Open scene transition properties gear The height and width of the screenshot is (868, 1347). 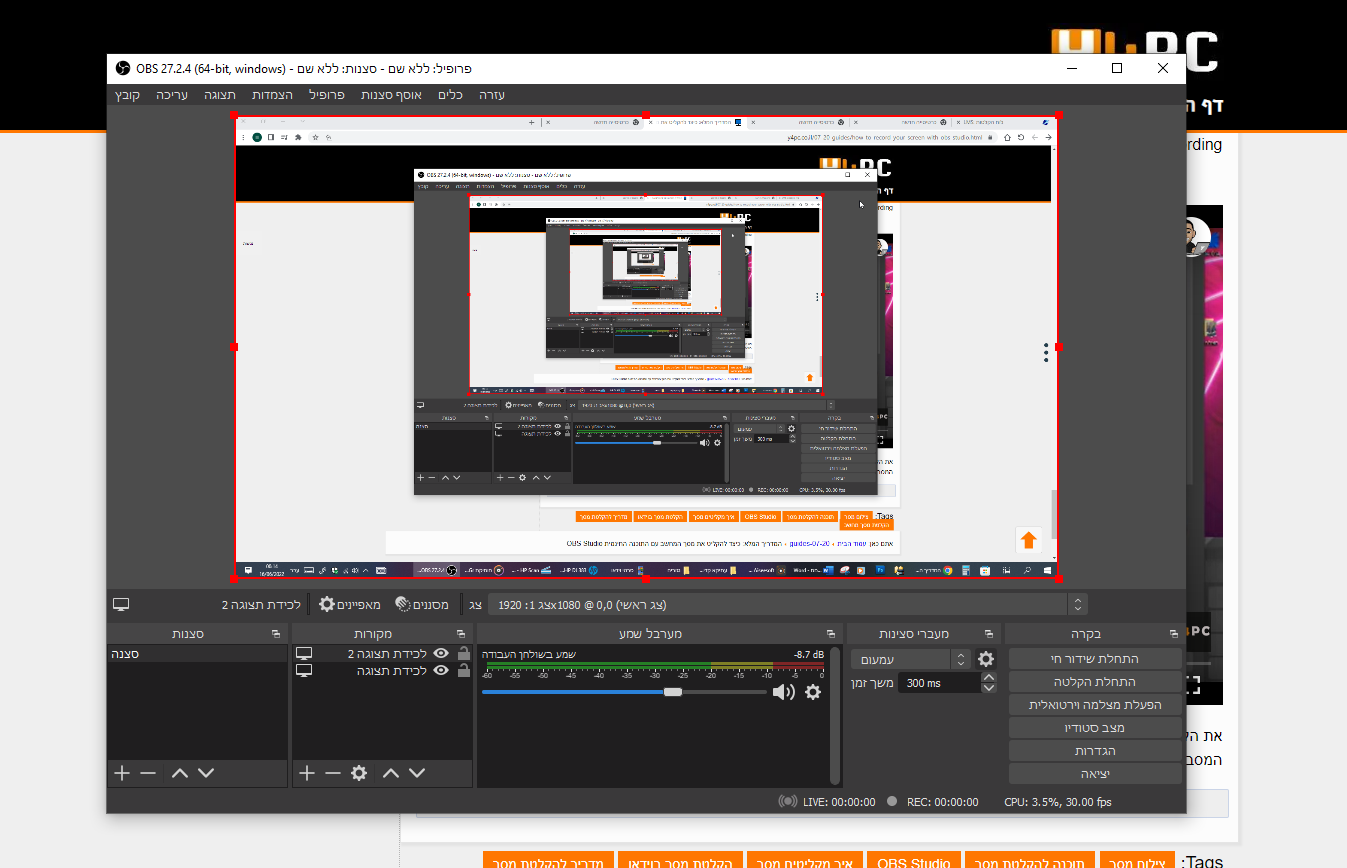986,659
